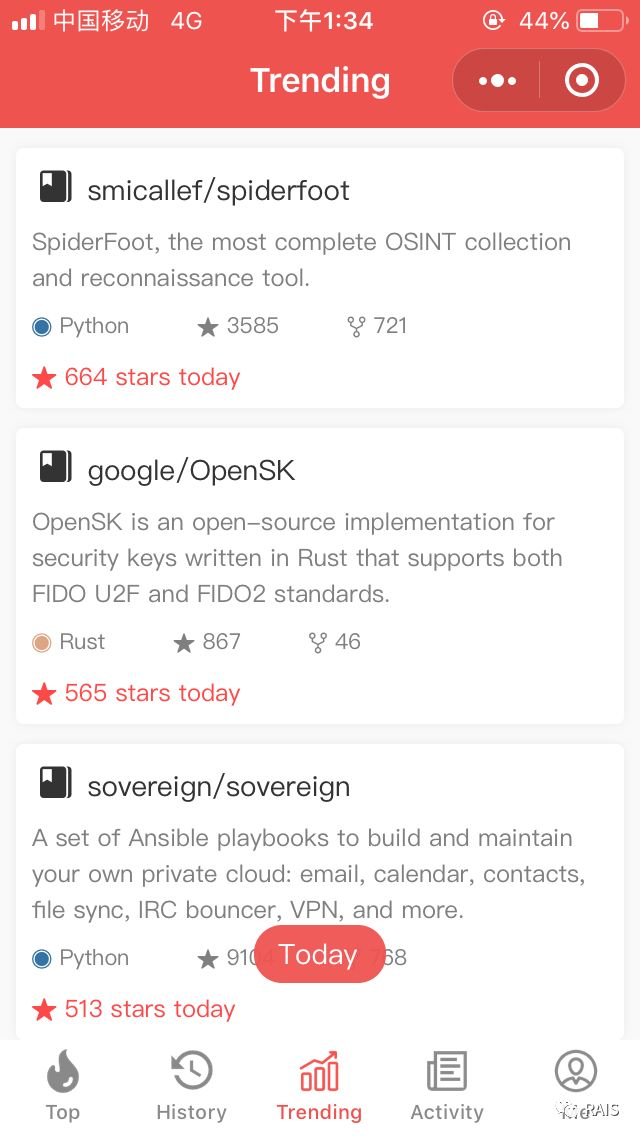Click the repo icon beside google/OpenSK
This screenshot has width=640, height=1136.
coord(55,467)
